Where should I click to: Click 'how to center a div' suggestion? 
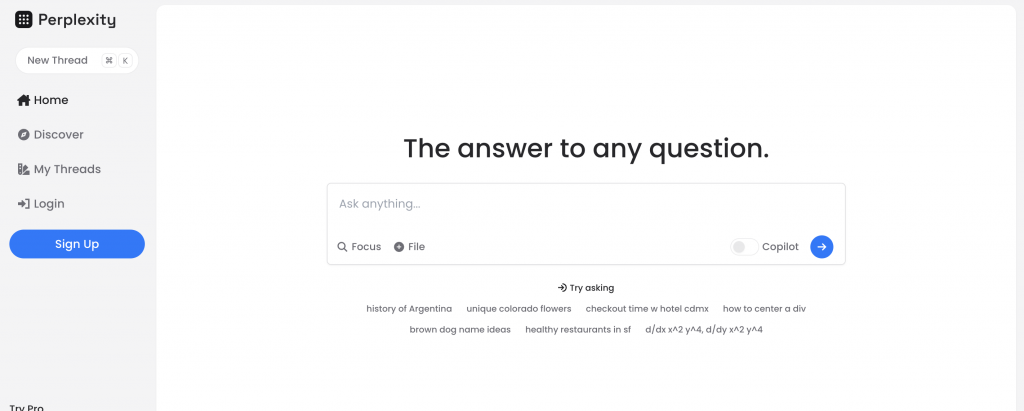764,309
